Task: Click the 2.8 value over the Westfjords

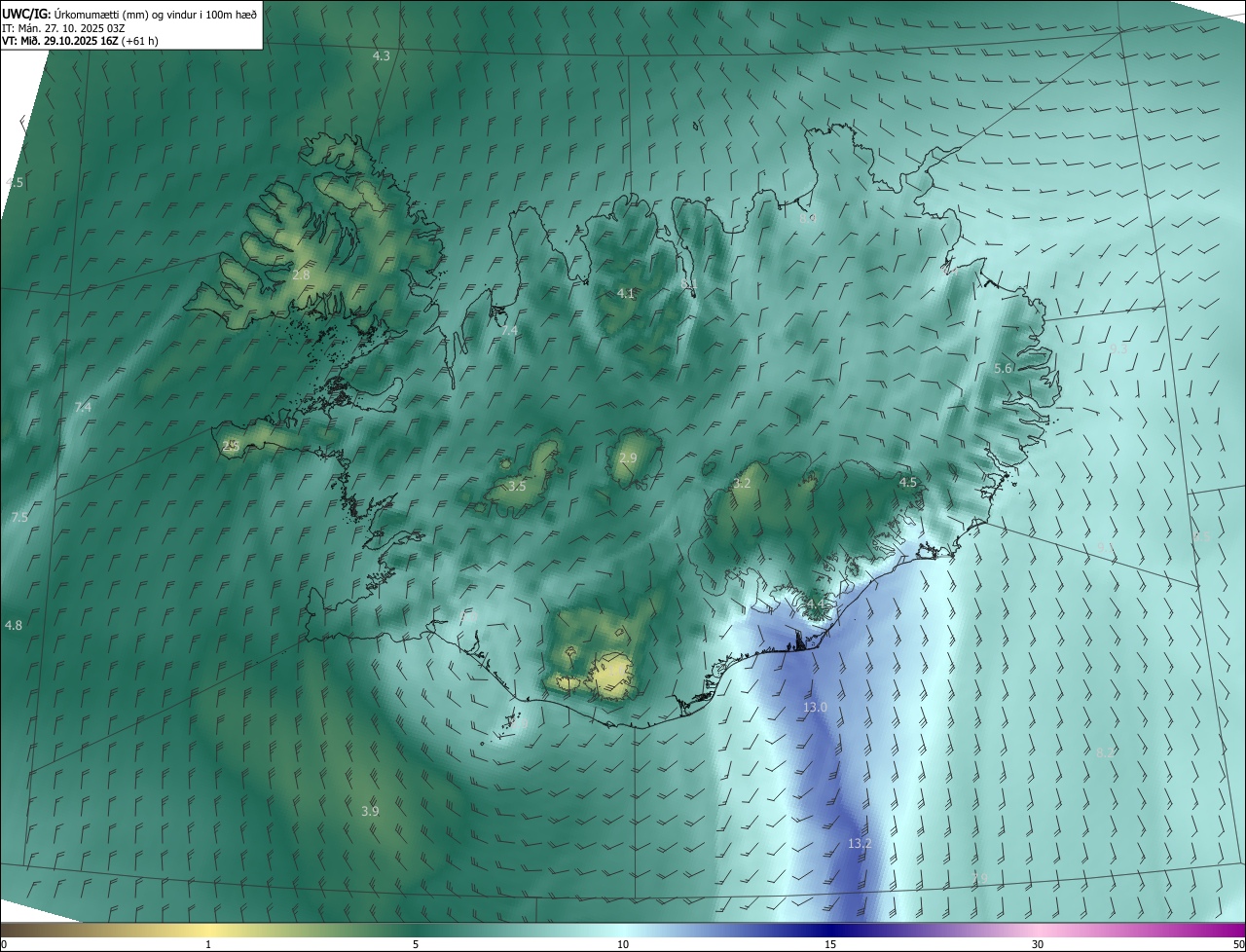Action: point(301,275)
